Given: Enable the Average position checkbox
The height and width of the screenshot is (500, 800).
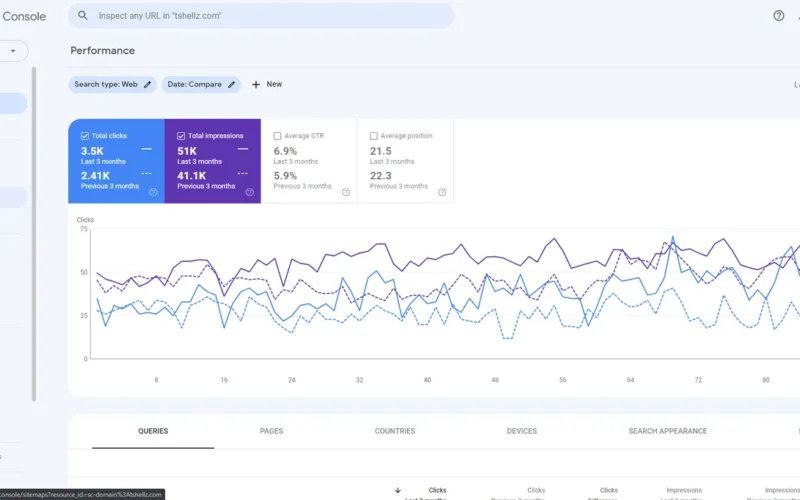Looking at the screenshot, I should point(373,136).
